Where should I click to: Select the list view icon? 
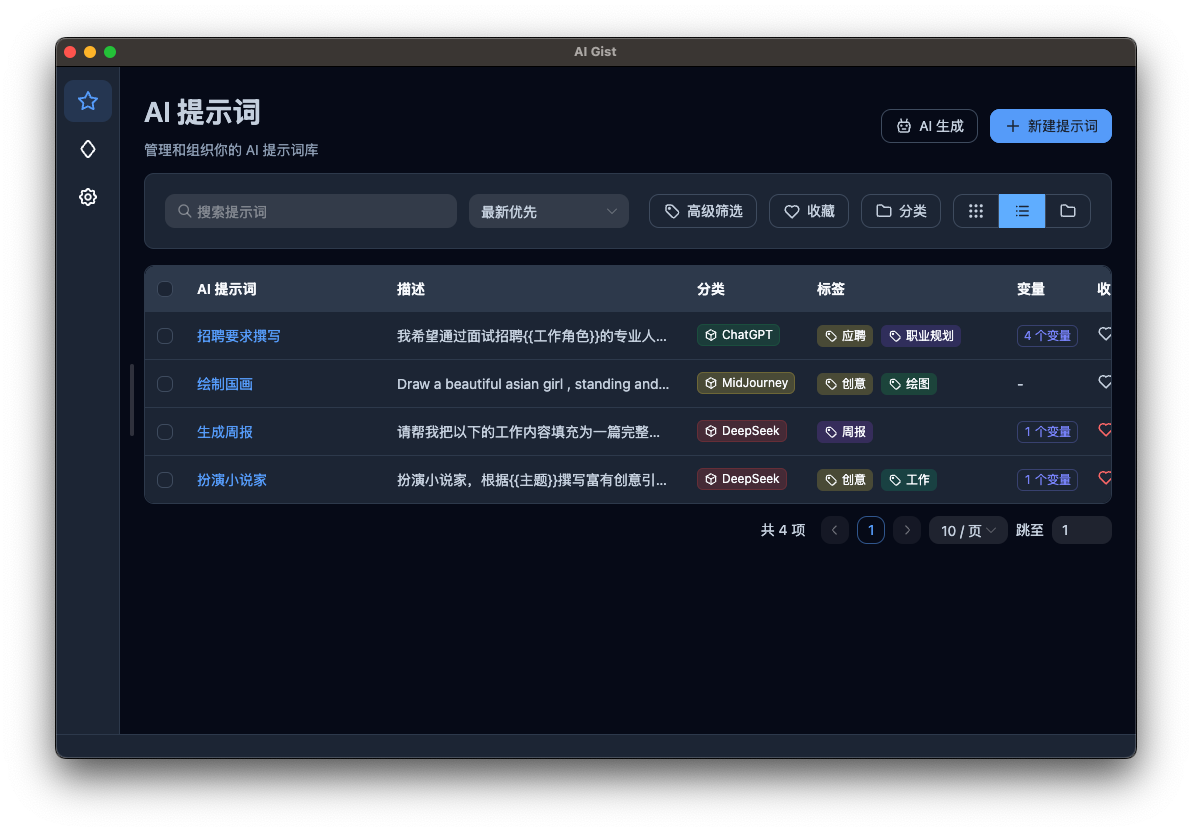pos(1021,211)
